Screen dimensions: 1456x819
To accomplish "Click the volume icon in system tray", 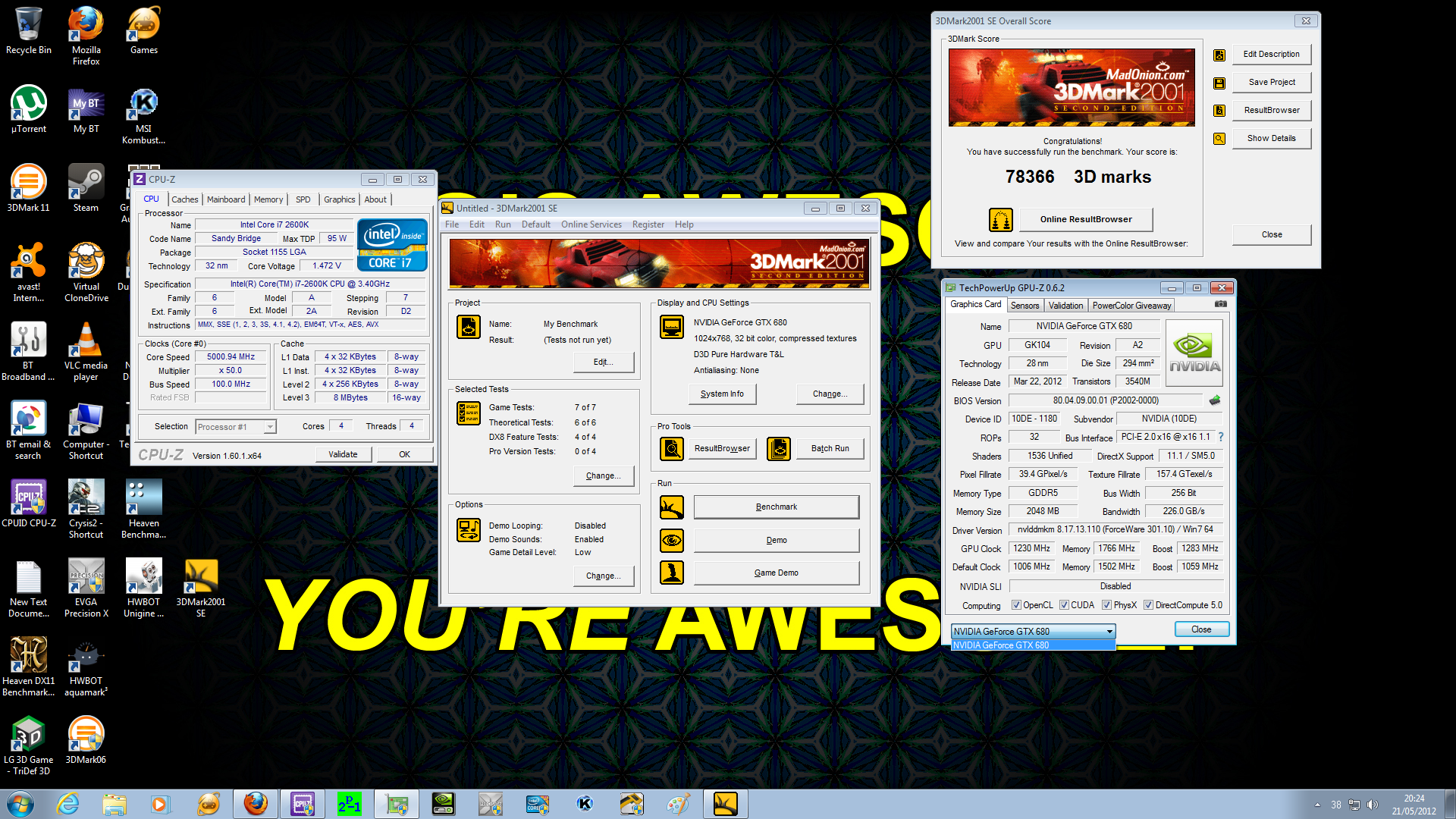I will pos(1373,805).
